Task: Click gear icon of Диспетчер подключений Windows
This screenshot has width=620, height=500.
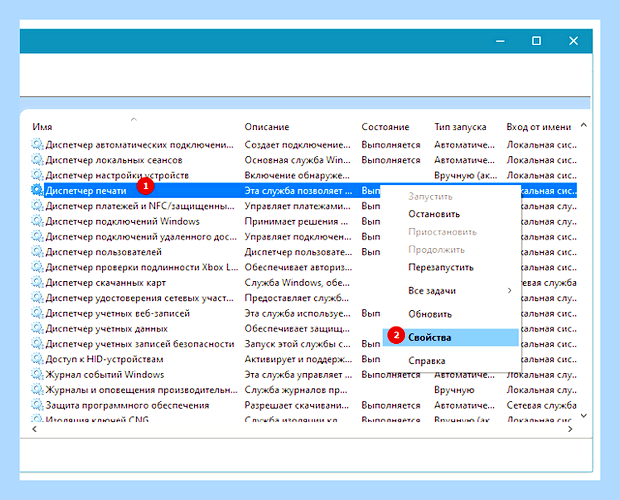Action: pyautogui.click(x=37, y=221)
